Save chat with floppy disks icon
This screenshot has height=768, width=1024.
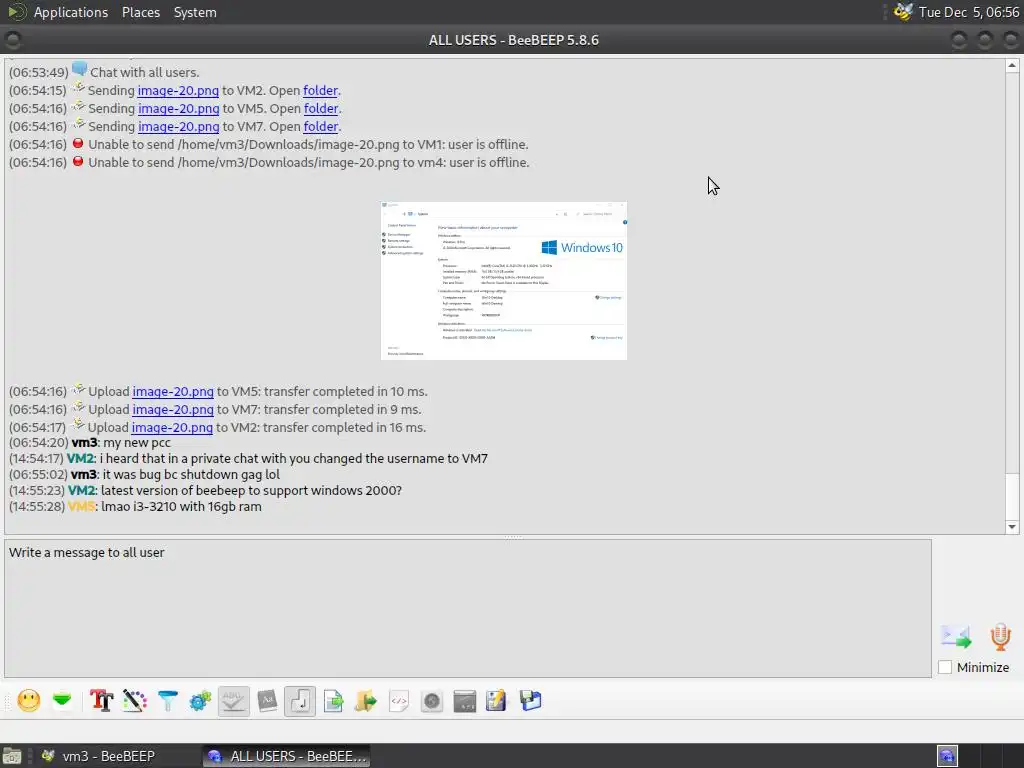coord(530,701)
